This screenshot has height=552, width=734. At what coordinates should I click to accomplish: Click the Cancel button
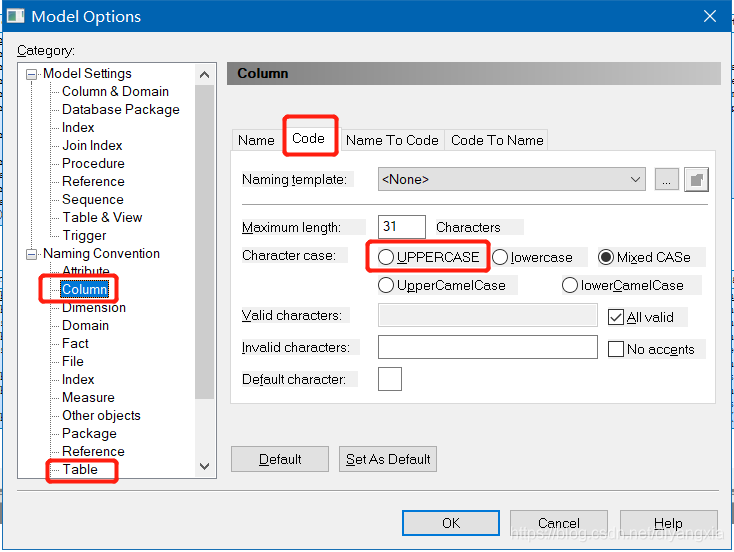point(559,523)
